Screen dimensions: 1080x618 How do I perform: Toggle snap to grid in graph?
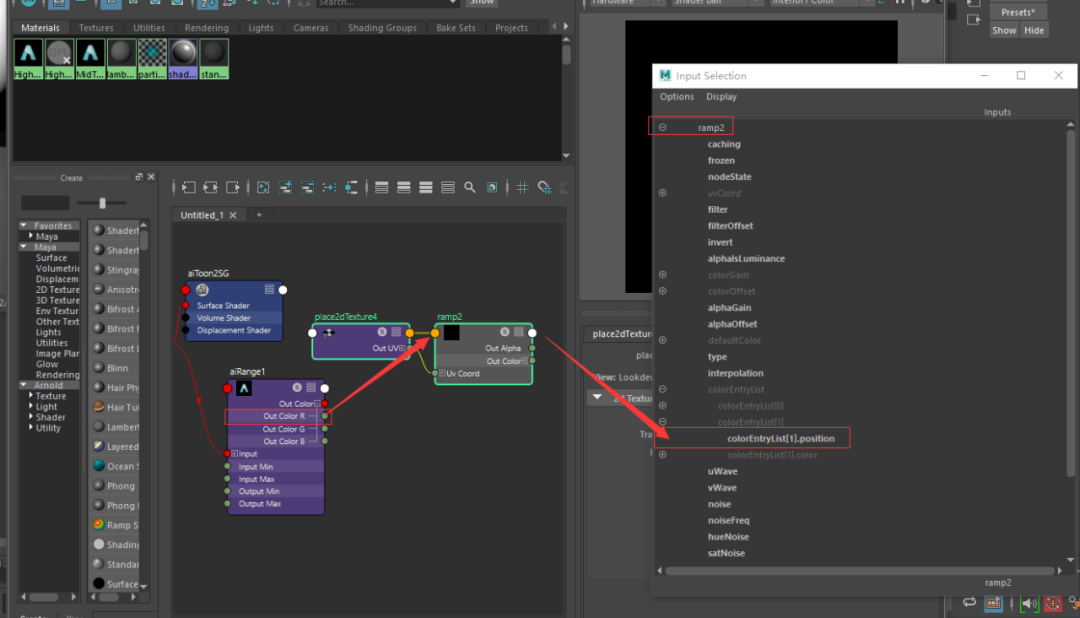pyautogui.click(x=544, y=187)
